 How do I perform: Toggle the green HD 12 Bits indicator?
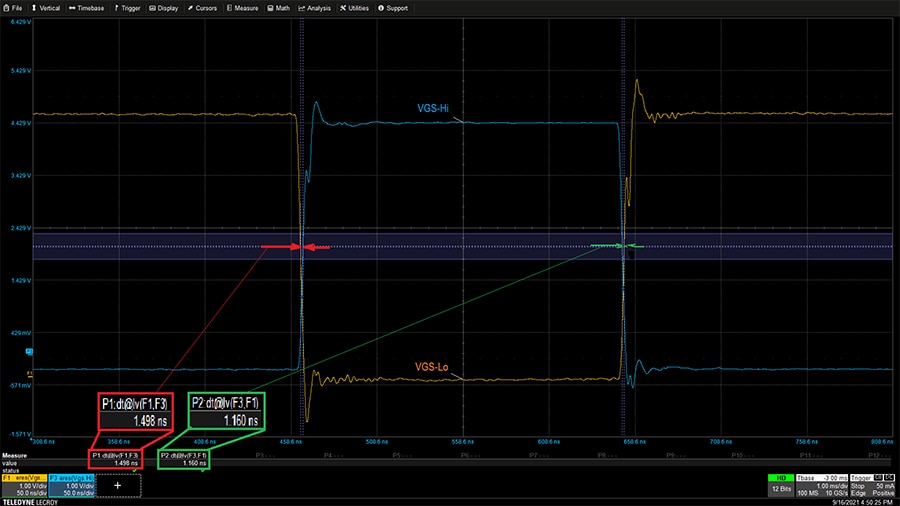[x=782, y=484]
